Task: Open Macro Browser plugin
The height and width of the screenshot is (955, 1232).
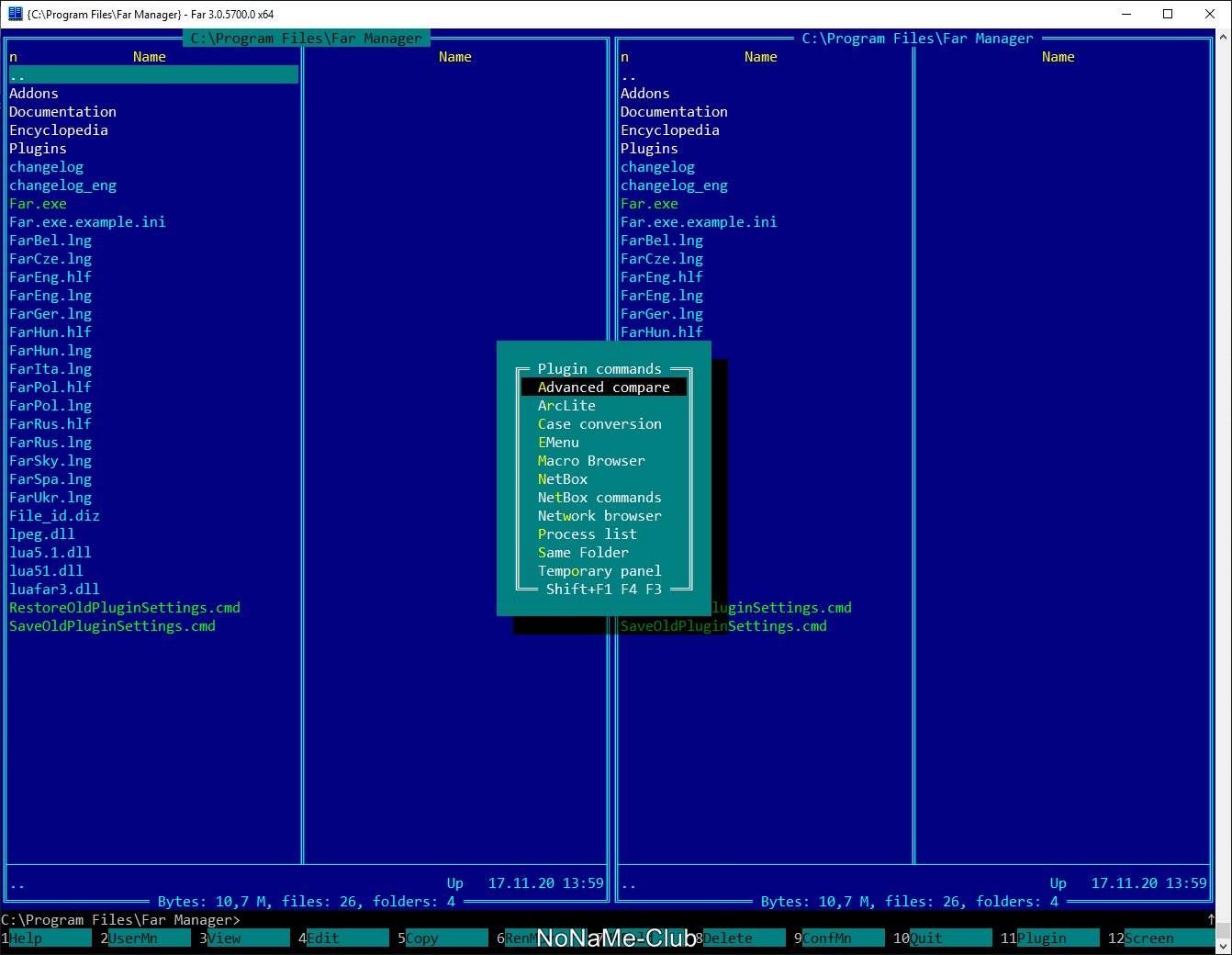Action: 591,461
